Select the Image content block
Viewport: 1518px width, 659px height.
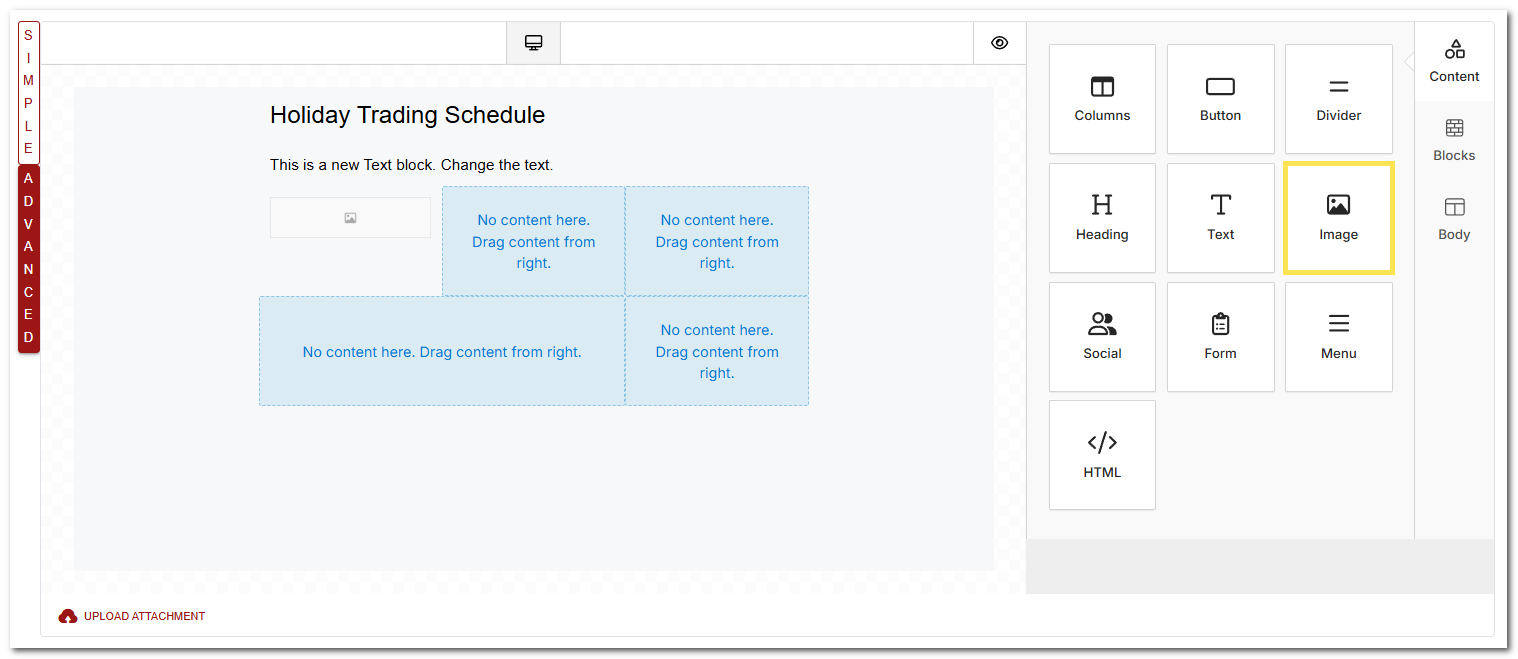point(1338,218)
